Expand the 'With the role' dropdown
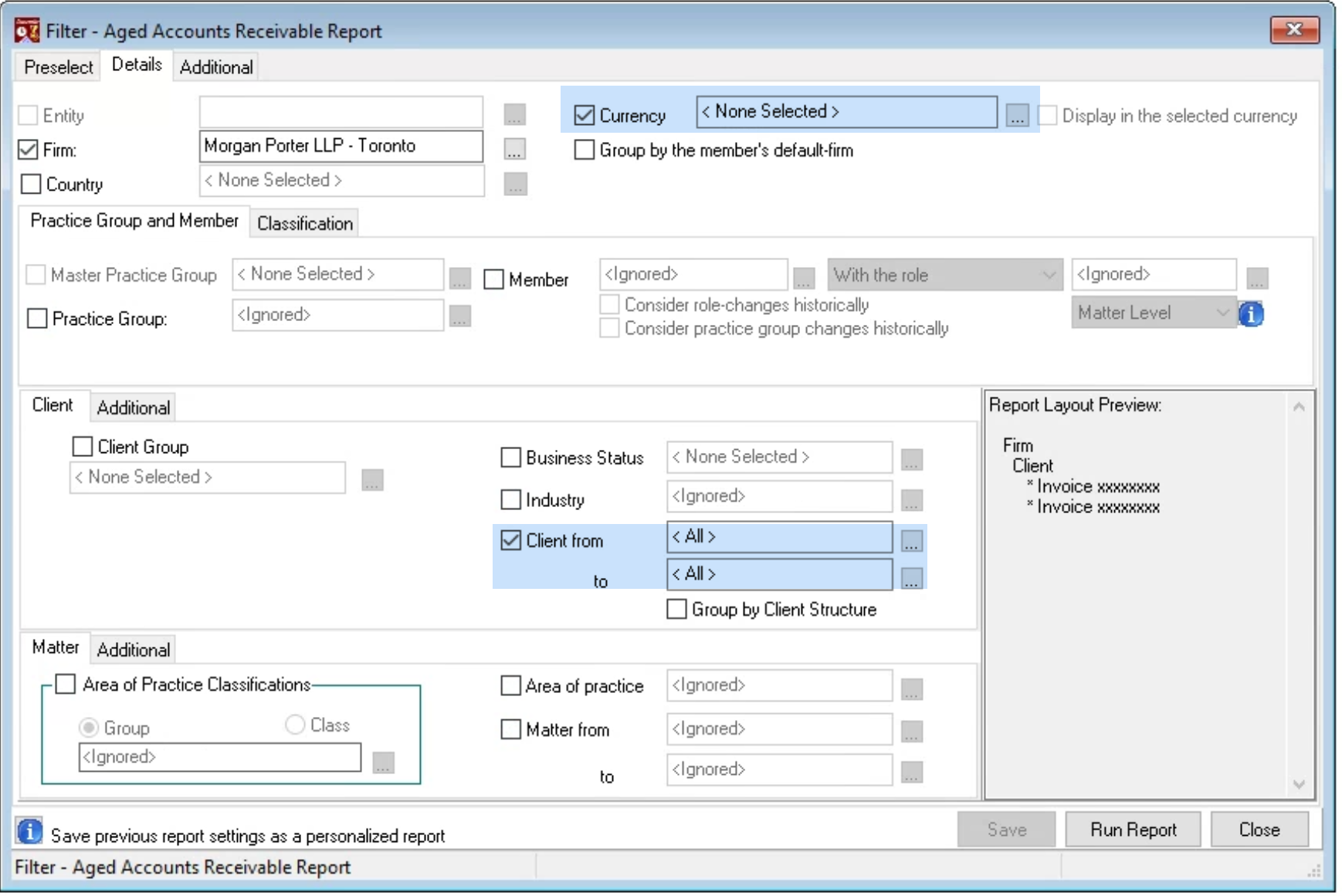 (944, 275)
